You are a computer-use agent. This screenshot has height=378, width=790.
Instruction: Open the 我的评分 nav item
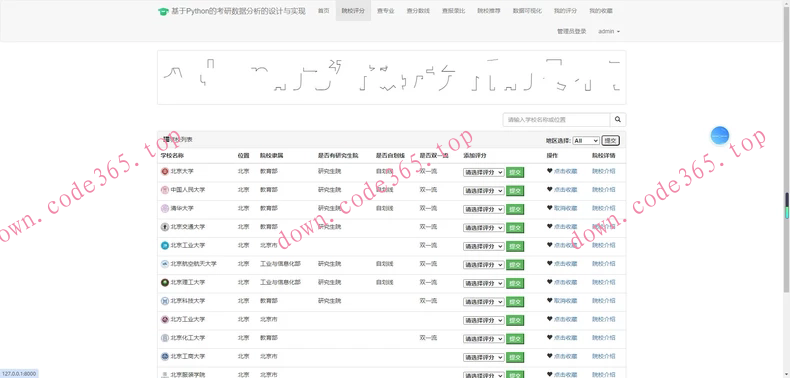coord(565,11)
